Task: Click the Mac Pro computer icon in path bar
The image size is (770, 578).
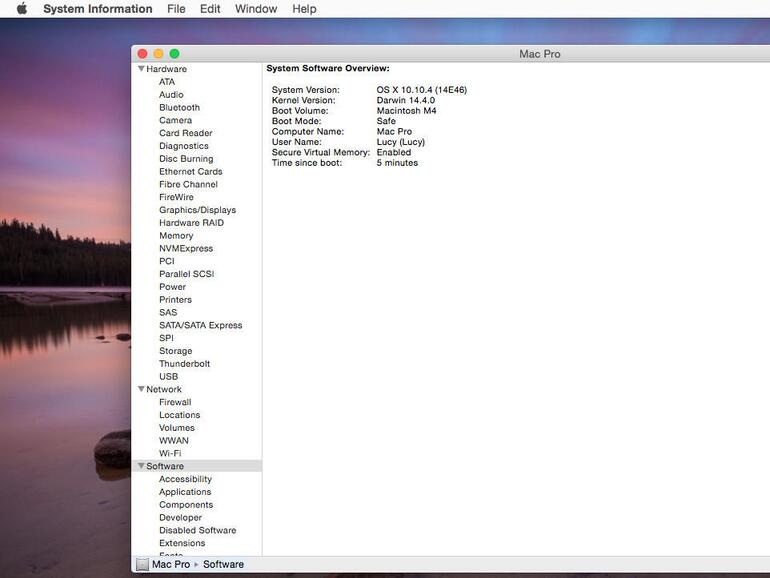Action: point(142,564)
